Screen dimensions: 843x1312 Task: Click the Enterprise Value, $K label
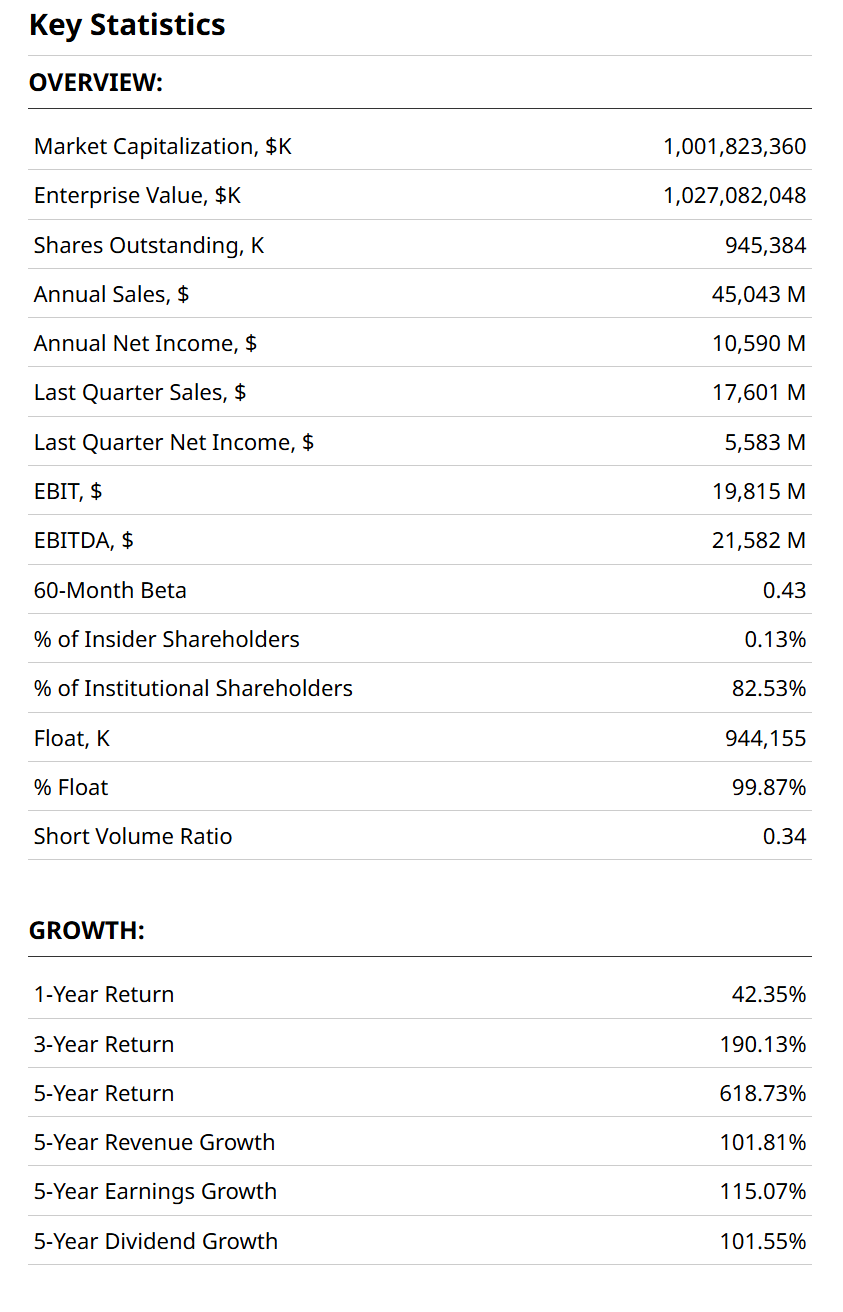(137, 195)
